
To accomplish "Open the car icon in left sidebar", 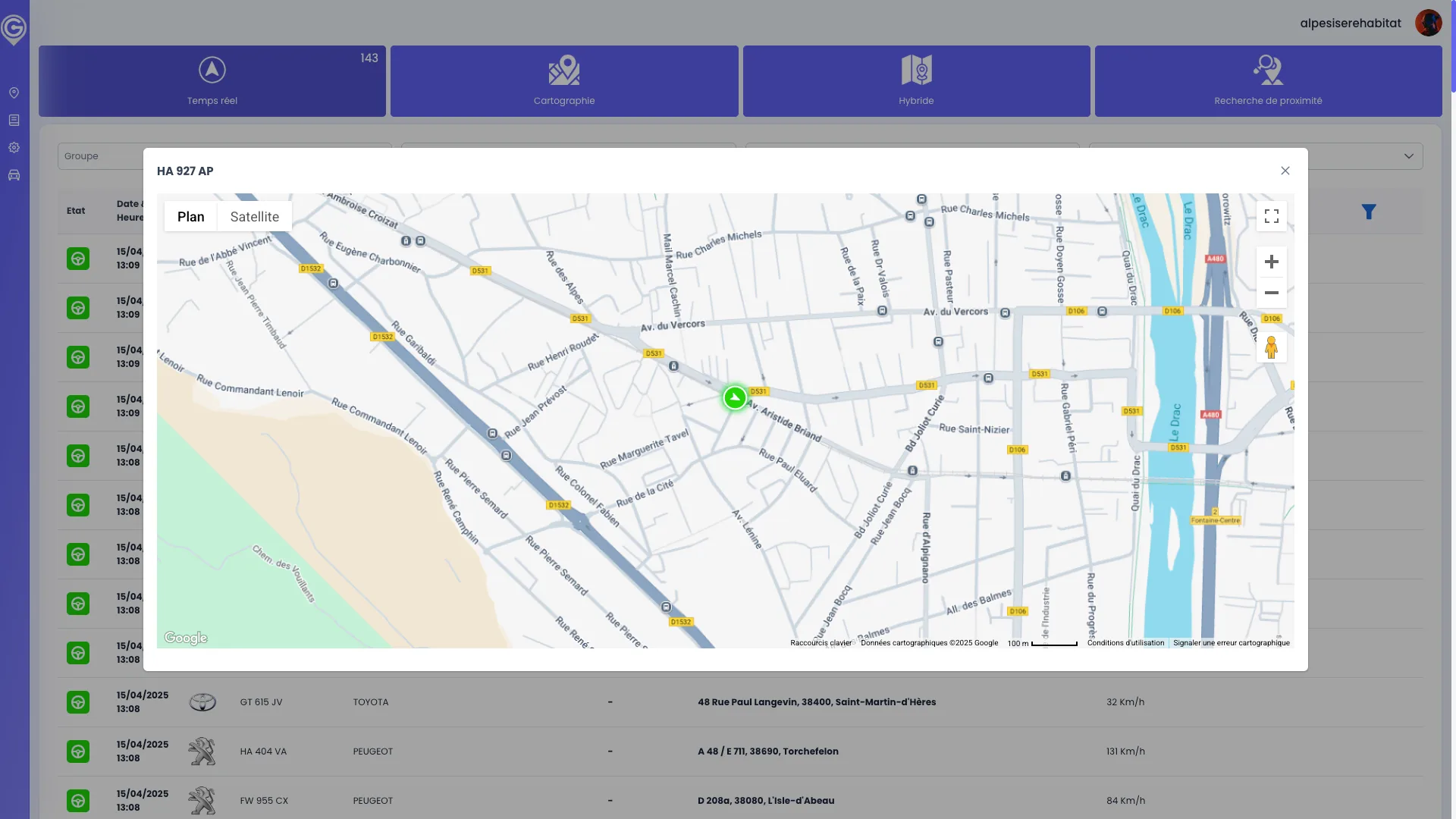I will click(14, 175).
